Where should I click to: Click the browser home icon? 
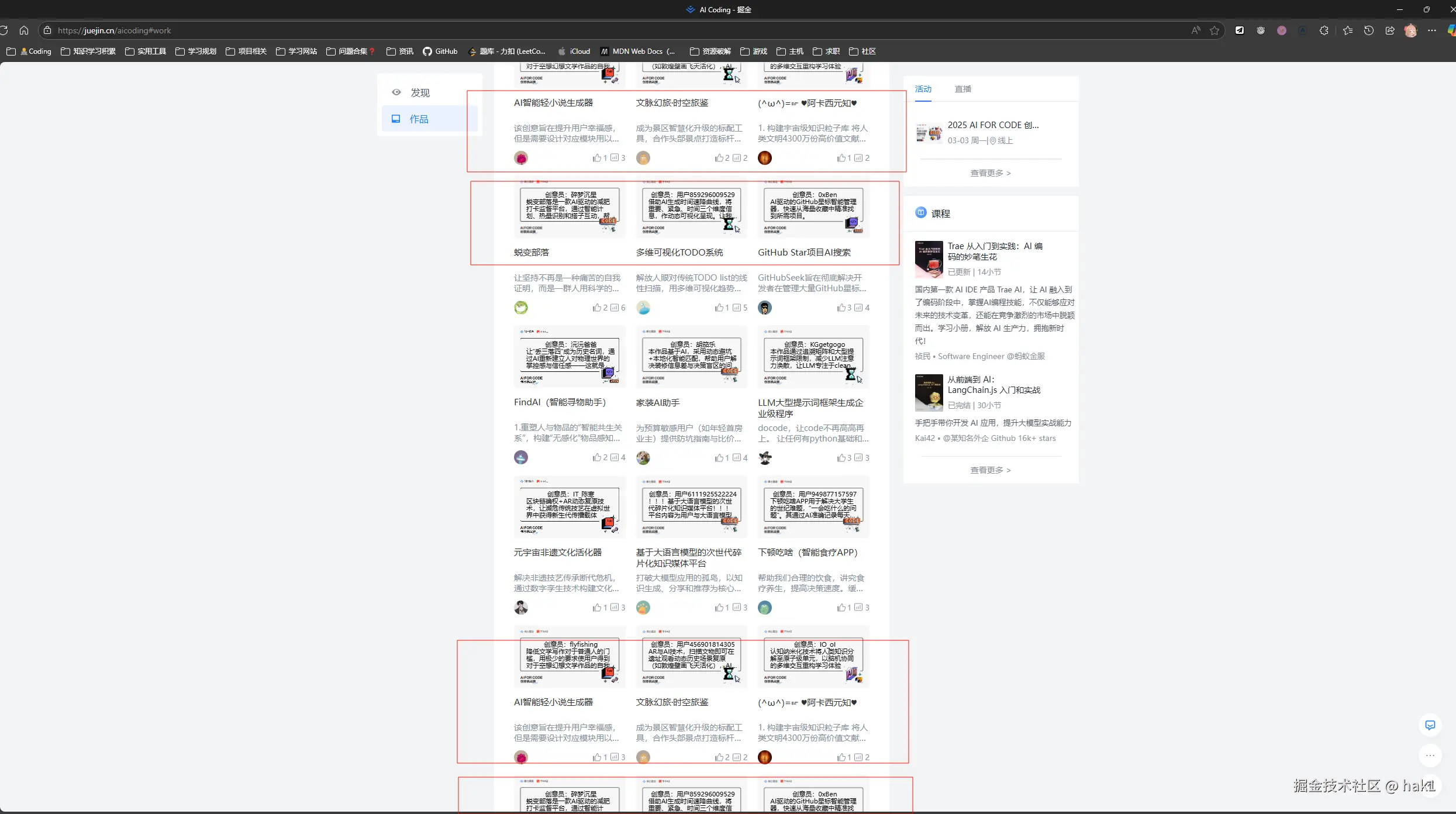(24, 30)
